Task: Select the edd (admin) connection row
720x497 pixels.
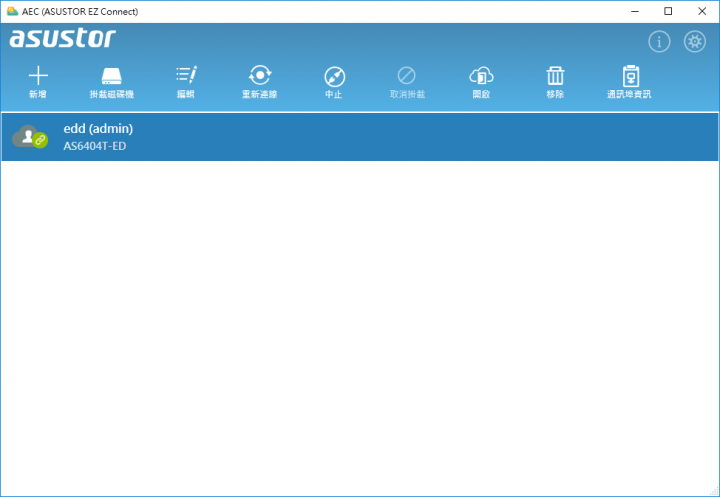Action: [360, 137]
